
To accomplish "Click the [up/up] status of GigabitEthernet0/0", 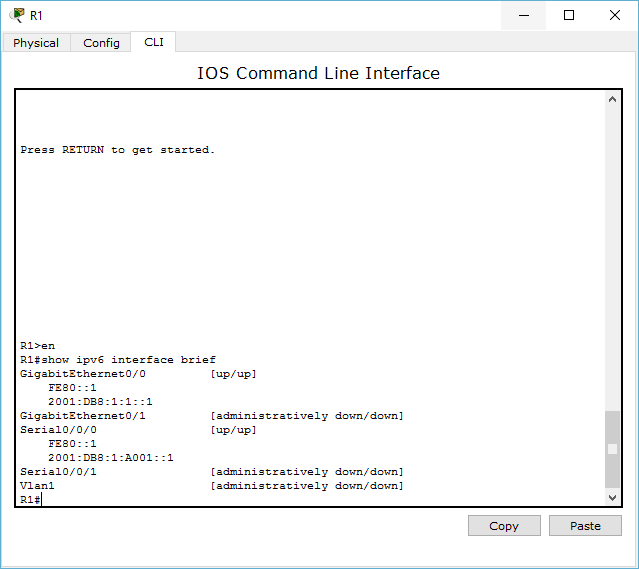I will 234,374.
